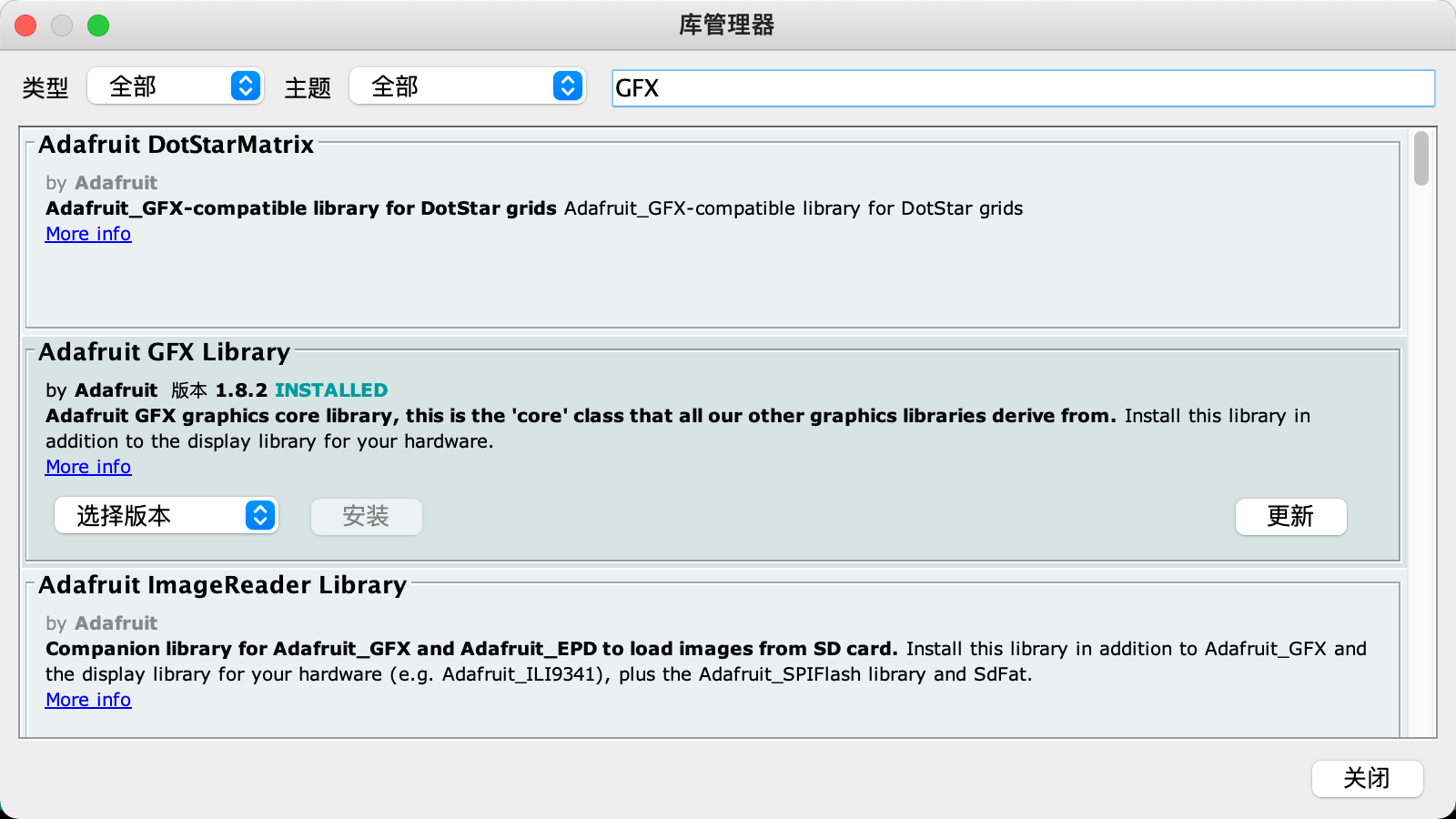
Task: Click the red window close button
Action: pyautogui.click(x=25, y=25)
